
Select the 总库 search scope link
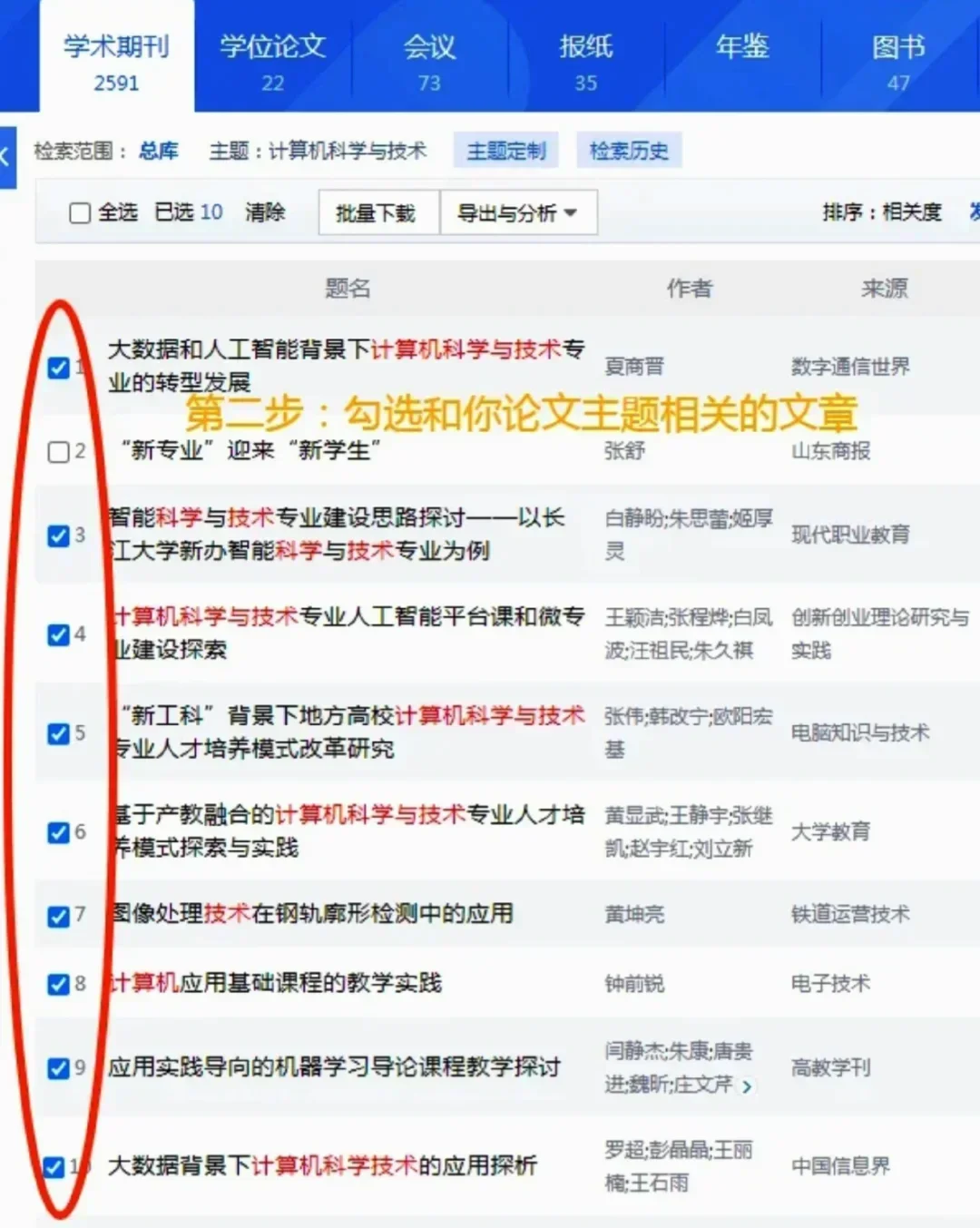click(x=158, y=151)
